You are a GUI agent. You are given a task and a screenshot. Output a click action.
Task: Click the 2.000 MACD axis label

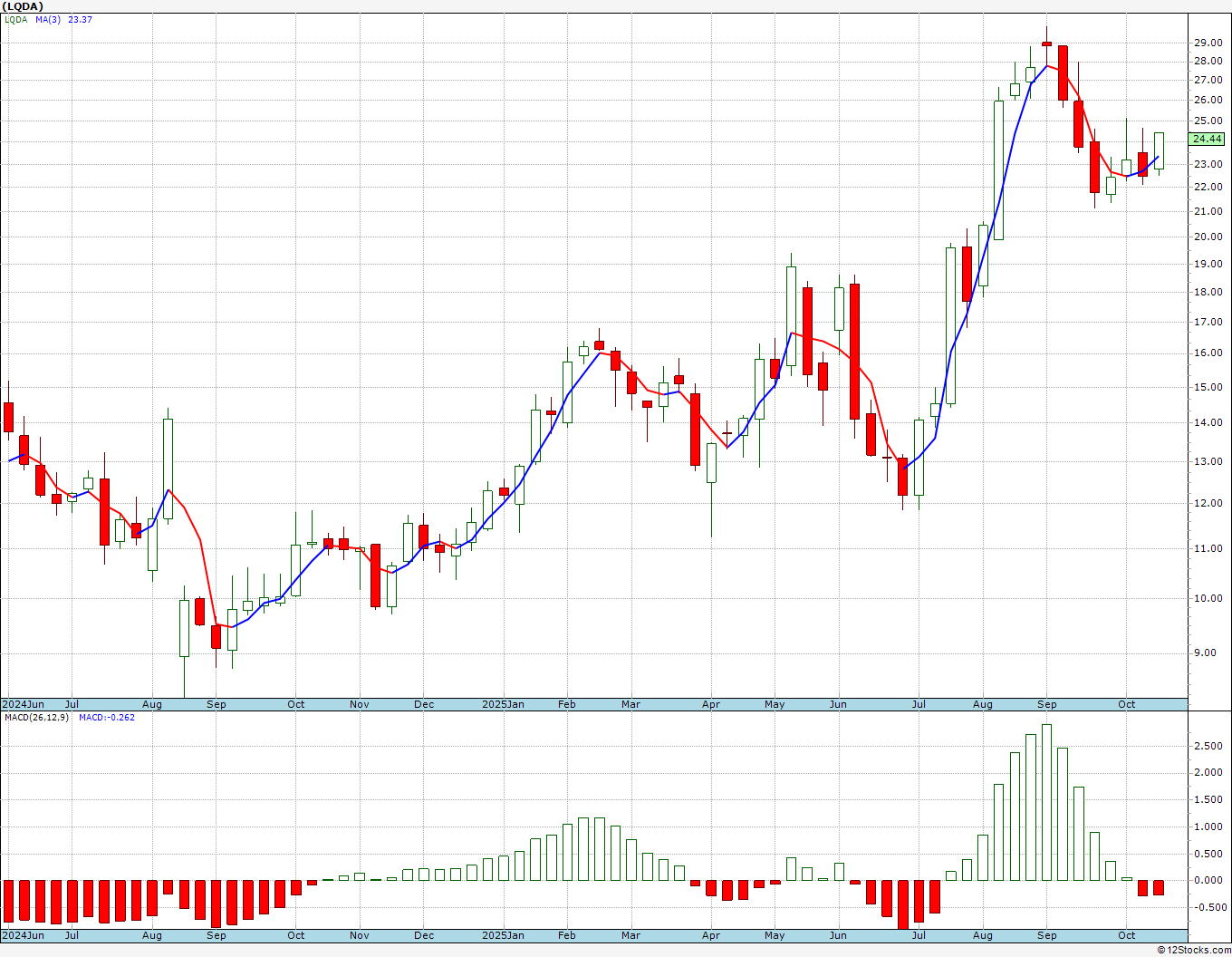coord(1208,772)
